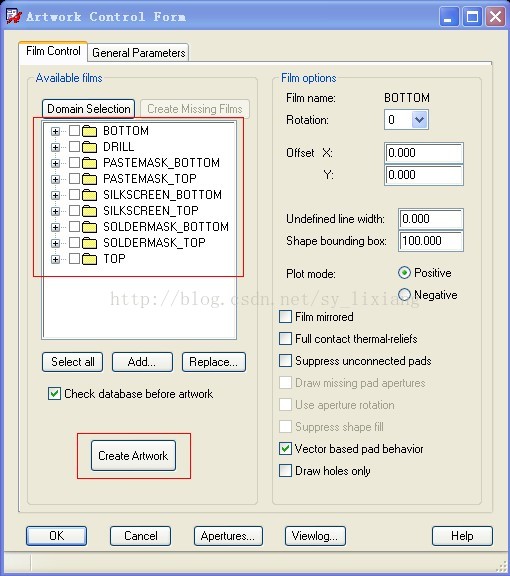The height and width of the screenshot is (576, 510).
Task: Click the TOP film folder icon
Action: pyautogui.click(x=89, y=259)
